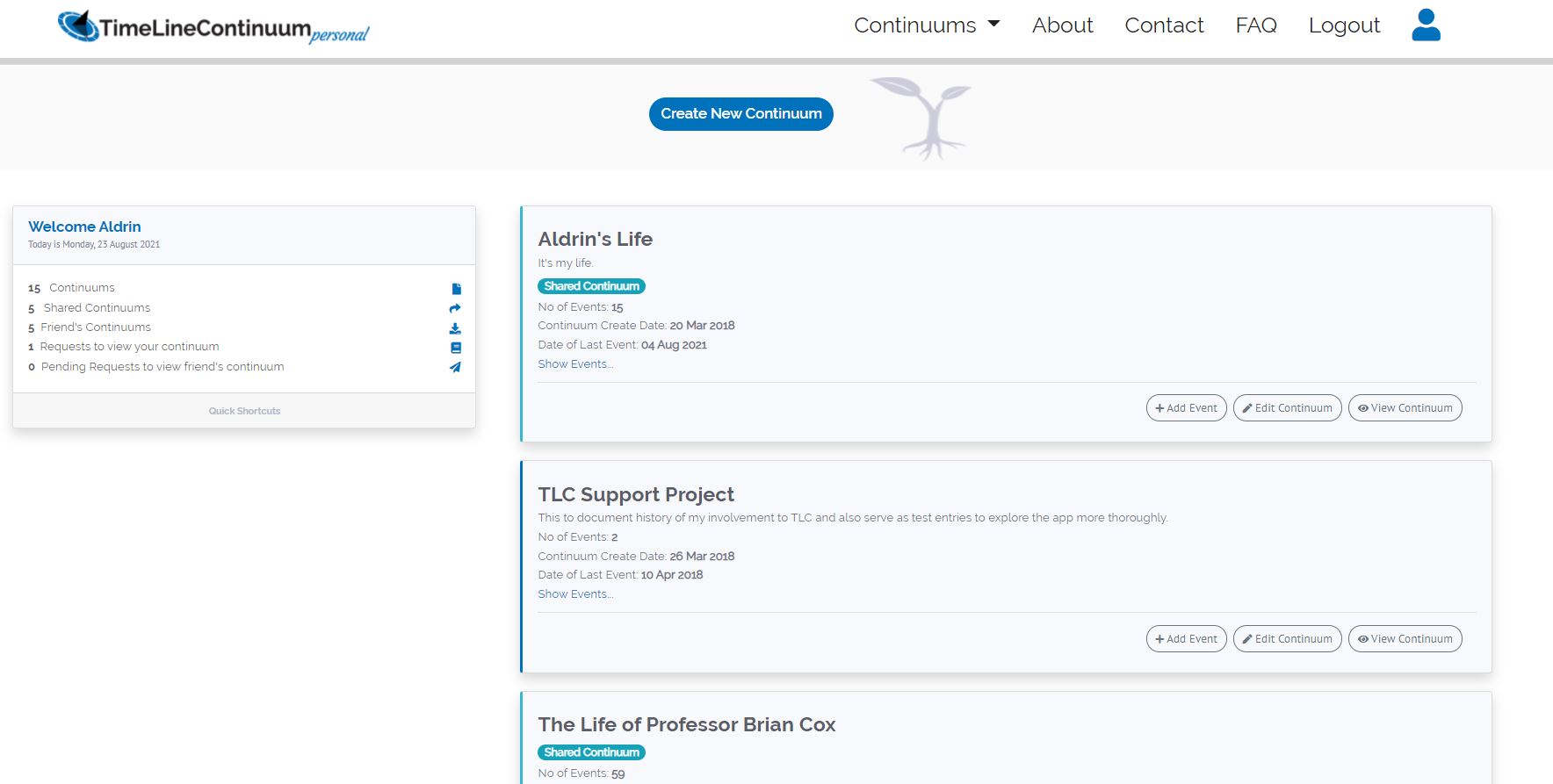Open the About page
Image resolution: width=1553 pixels, height=784 pixels.
pos(1062,25)
